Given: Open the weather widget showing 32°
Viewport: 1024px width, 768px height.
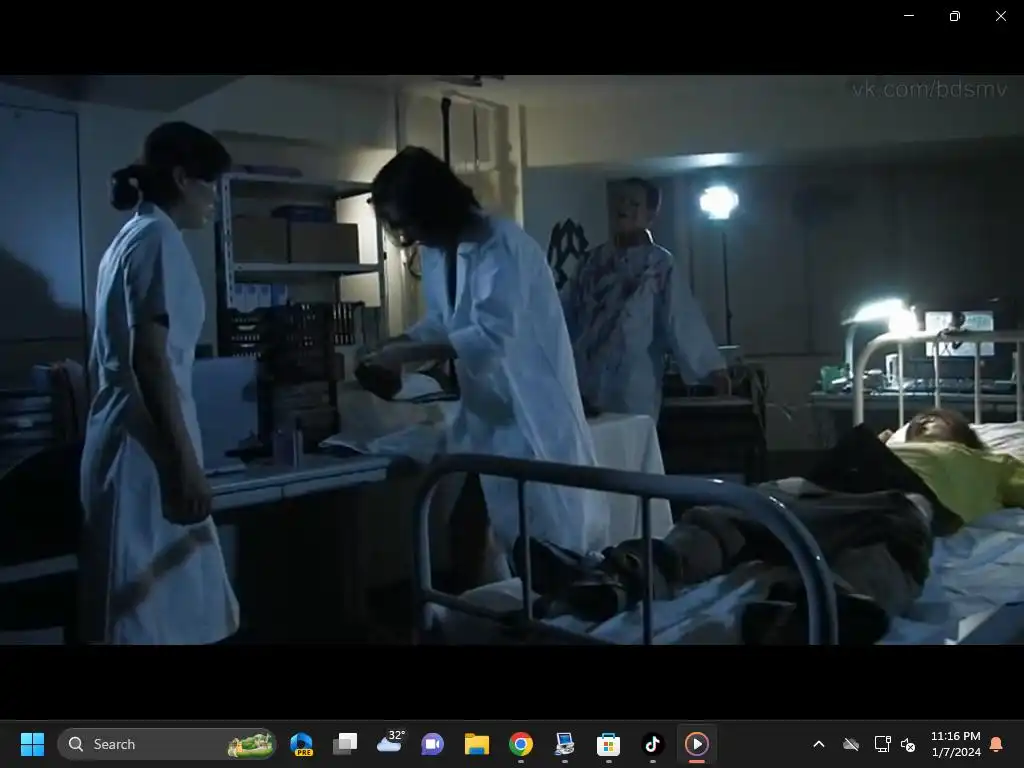Looking at the screenshot, I should (x=390, y=743).
